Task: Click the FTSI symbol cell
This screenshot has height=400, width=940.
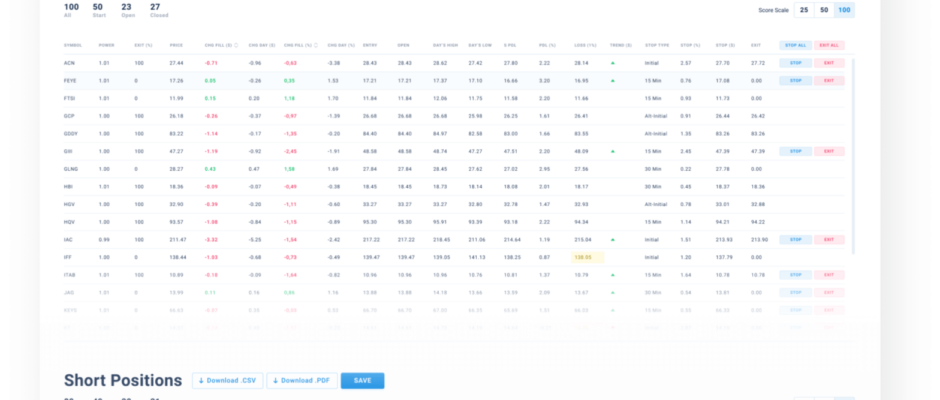Action: tap(69, 98)
